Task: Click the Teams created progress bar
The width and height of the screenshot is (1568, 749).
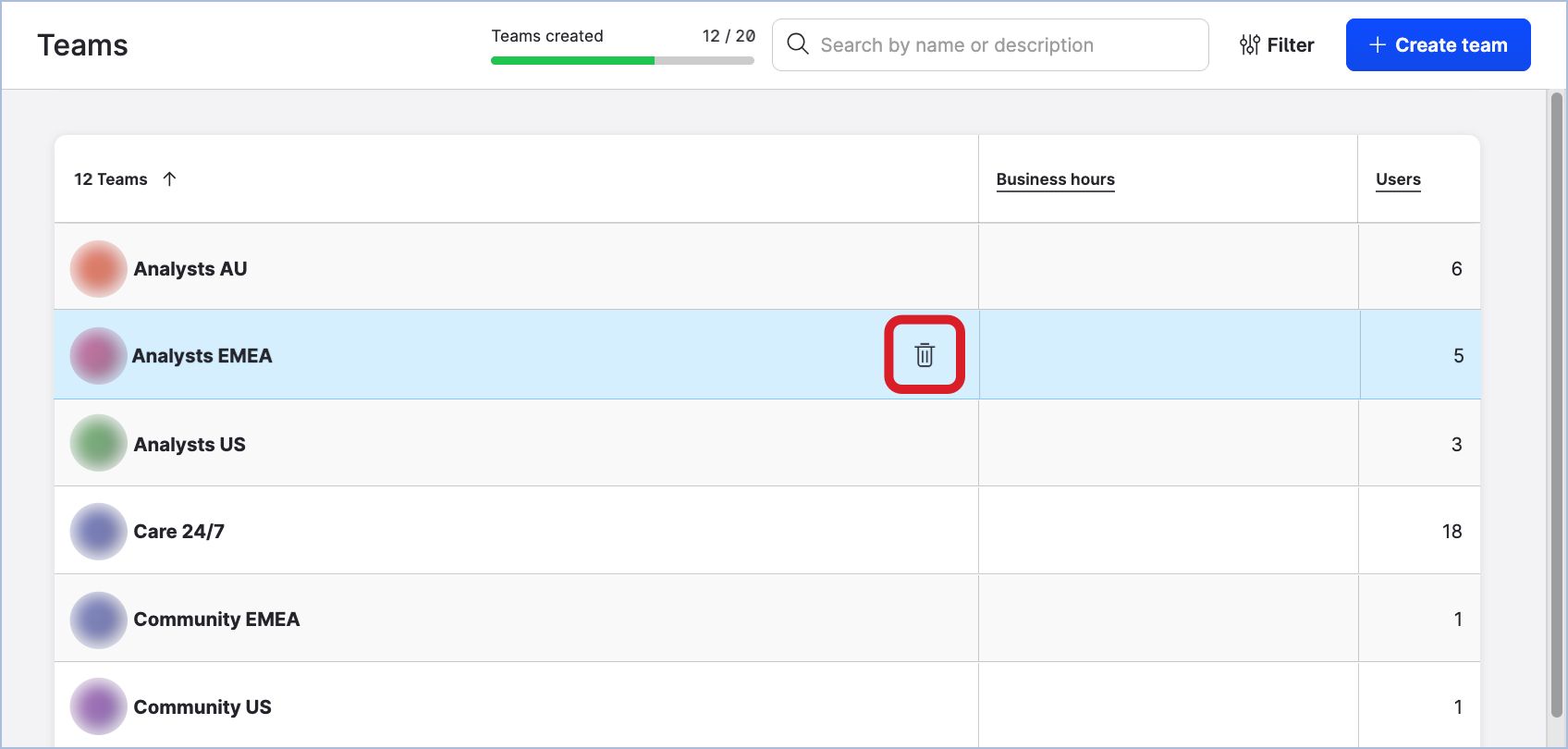Action: coord(622,60)
